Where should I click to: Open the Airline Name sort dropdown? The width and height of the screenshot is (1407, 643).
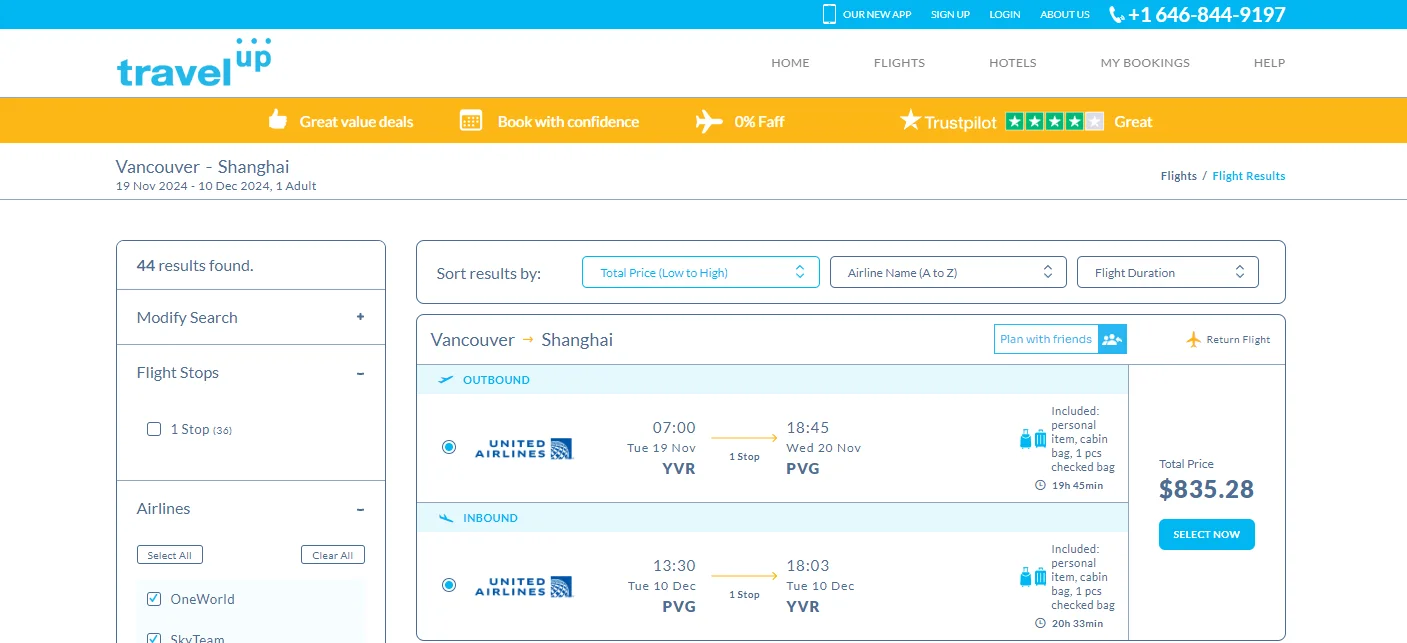tap(949, 272)
